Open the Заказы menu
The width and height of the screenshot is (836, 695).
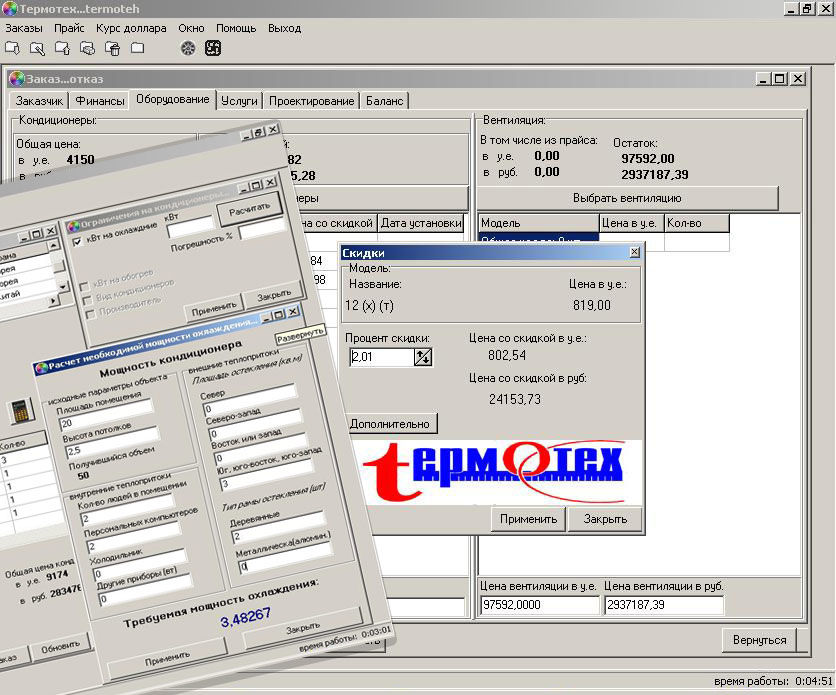(x=24, y=28)
